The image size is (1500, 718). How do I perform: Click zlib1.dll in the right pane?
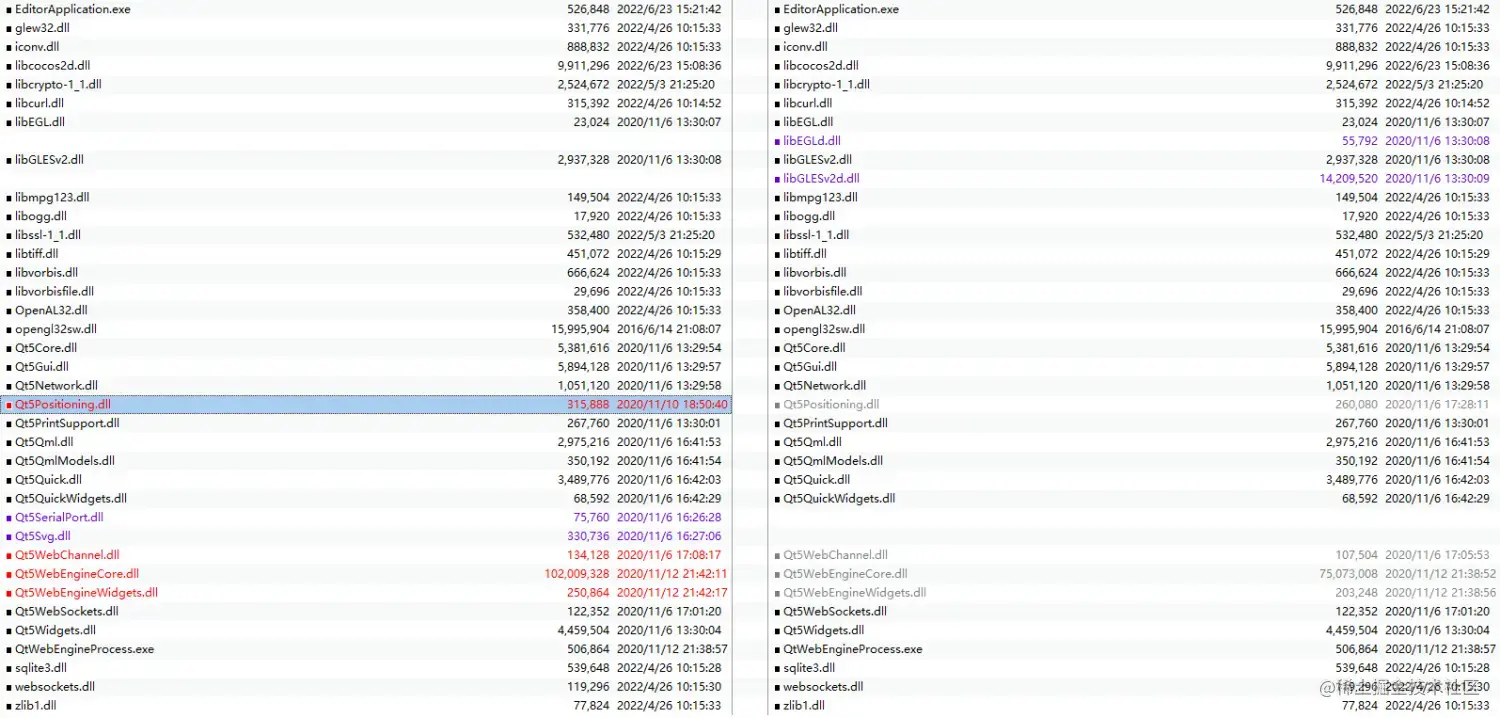pos(804,706)
